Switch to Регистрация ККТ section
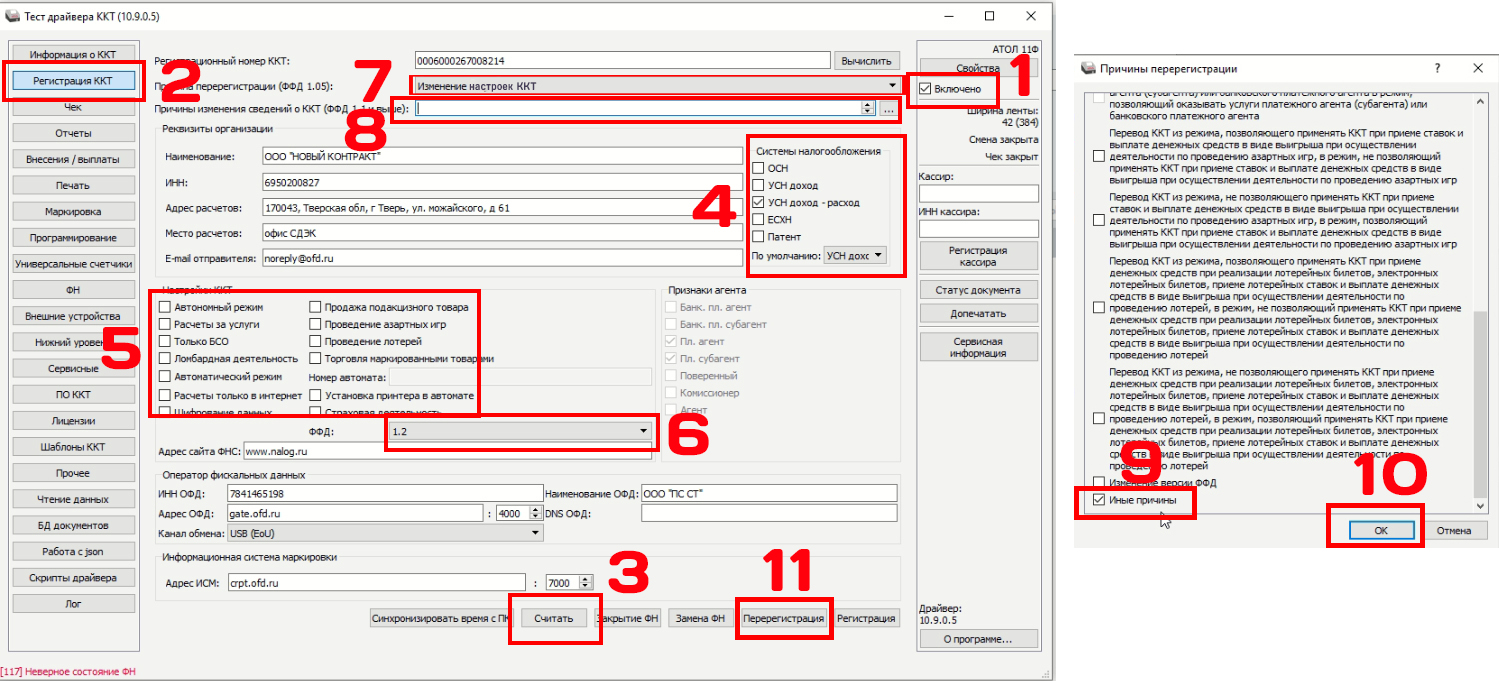The height and width of the screenshot is (681, 1499). point(73,80)
